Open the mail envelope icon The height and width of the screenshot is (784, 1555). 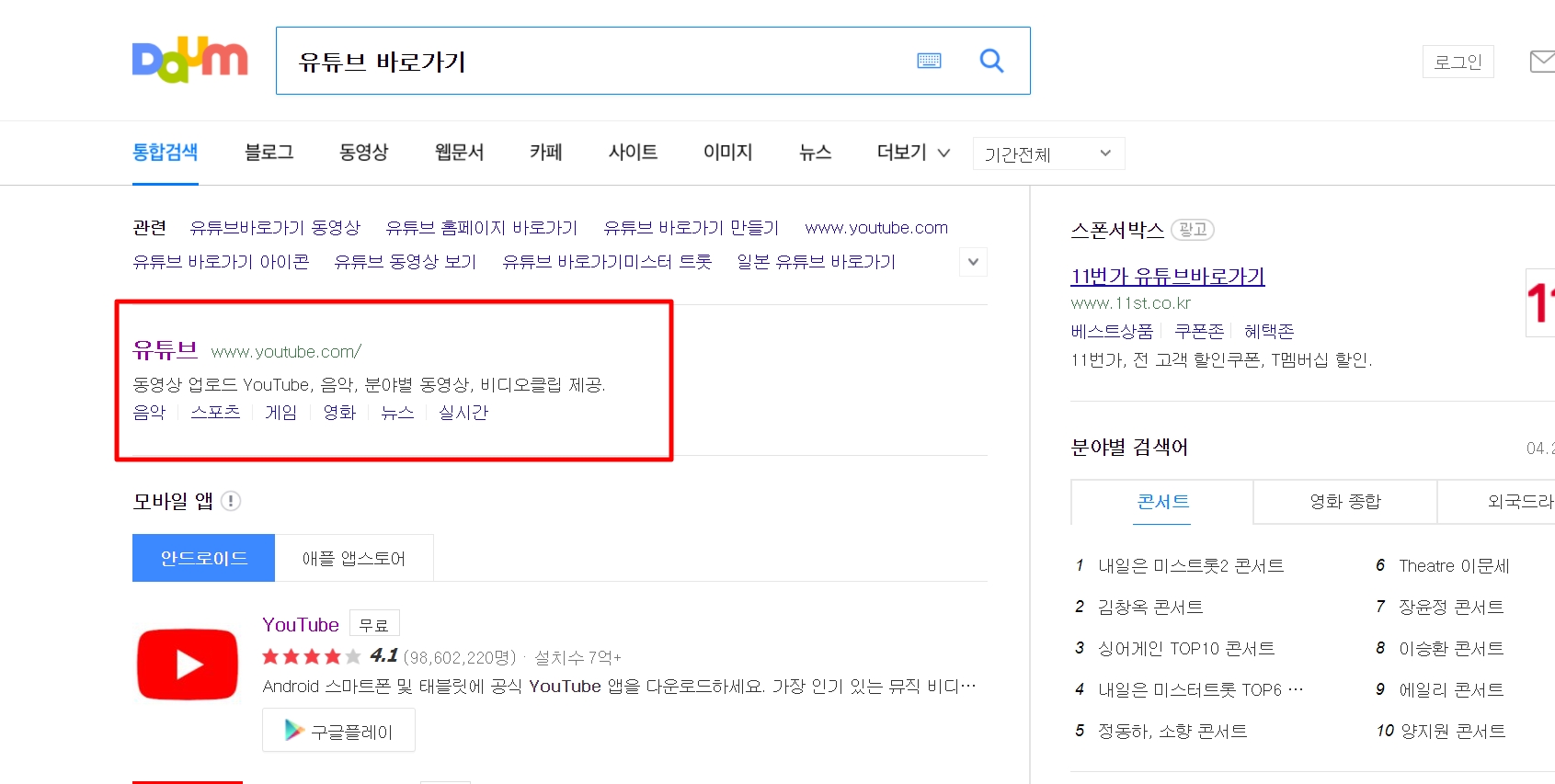point(1542,62)
